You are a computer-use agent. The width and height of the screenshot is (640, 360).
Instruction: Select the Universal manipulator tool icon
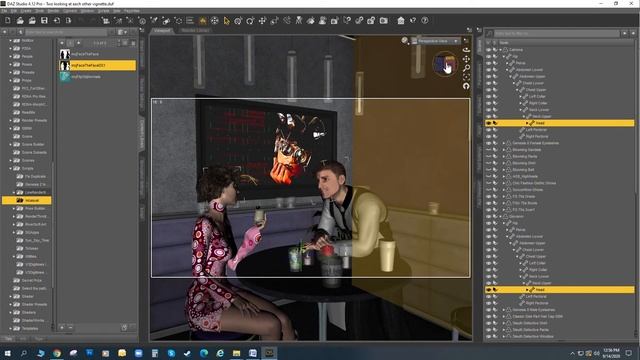point(238,20)
